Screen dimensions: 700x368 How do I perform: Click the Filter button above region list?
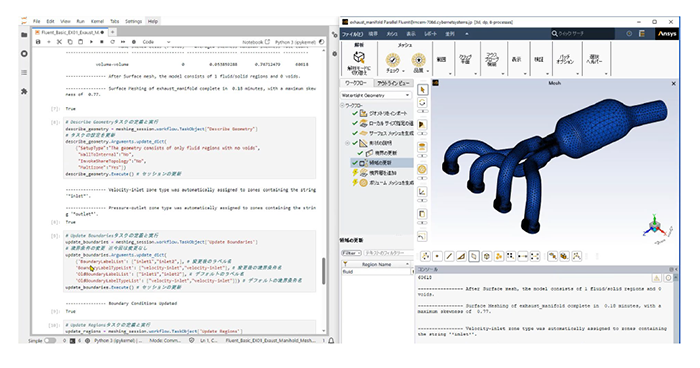(351, 253)
